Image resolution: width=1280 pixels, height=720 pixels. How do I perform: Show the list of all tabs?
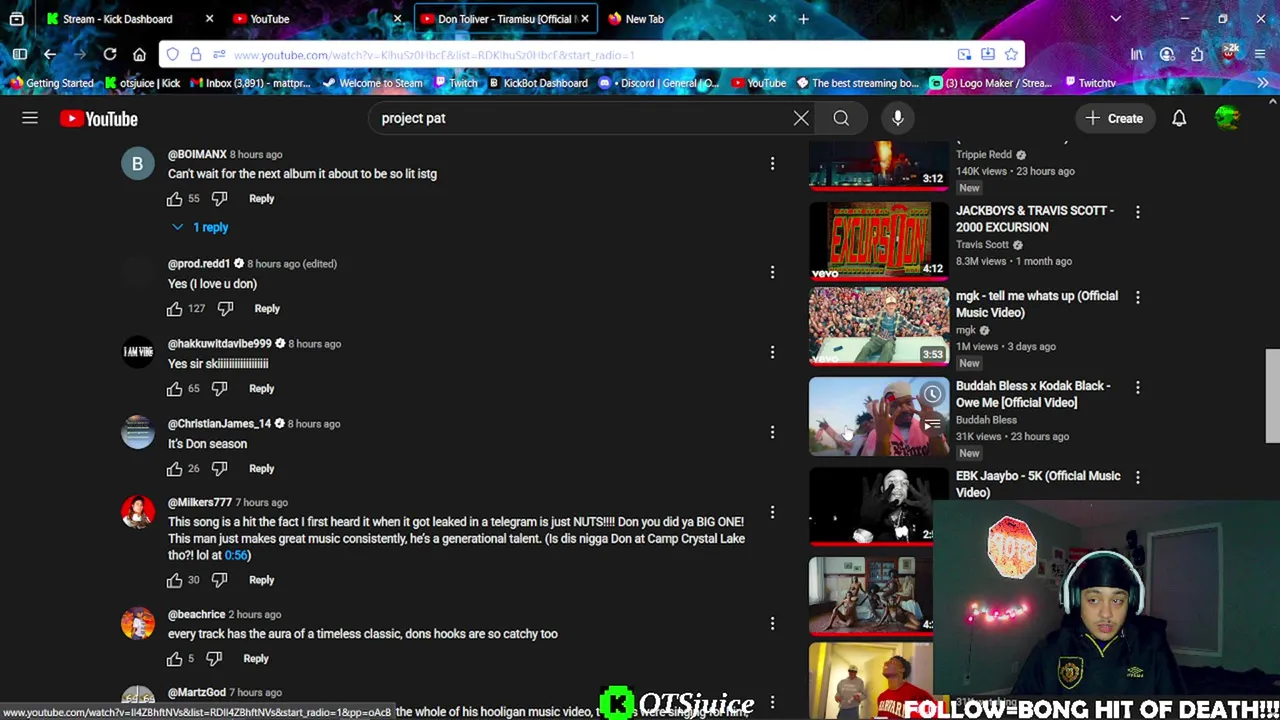point(1116,19)
